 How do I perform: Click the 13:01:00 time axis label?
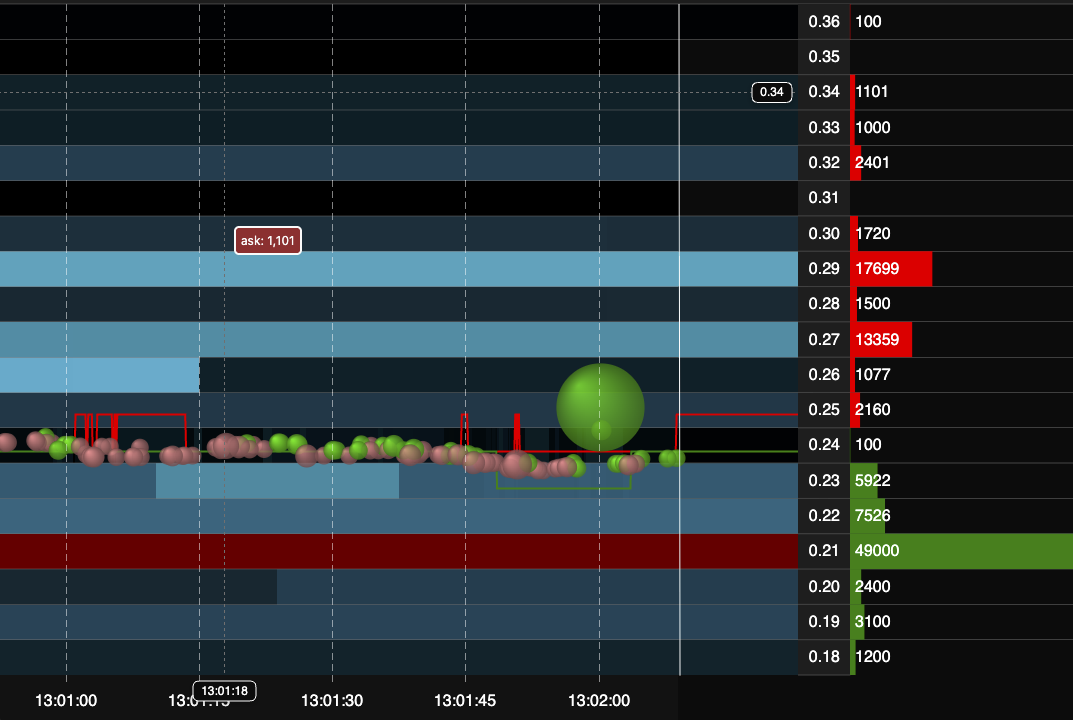pyautogui.click(x=66, y=700)
